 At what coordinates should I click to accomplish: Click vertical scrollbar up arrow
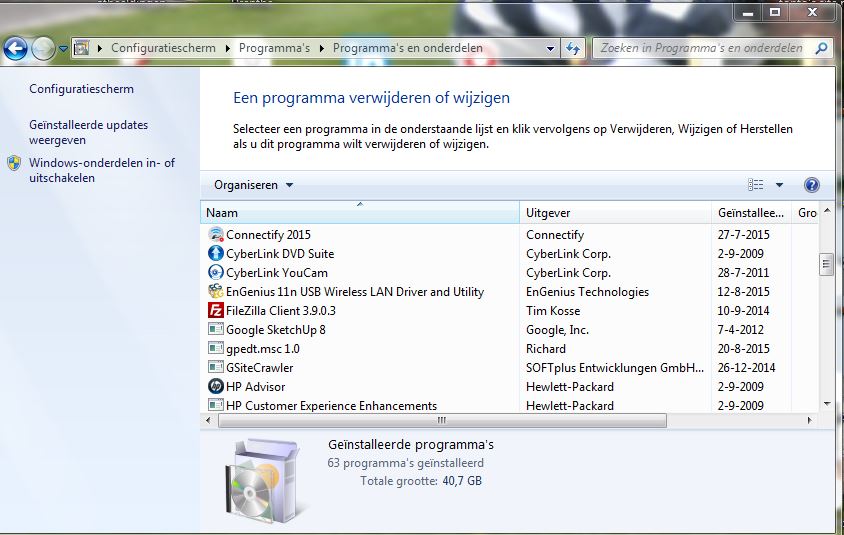click(827, 210)
